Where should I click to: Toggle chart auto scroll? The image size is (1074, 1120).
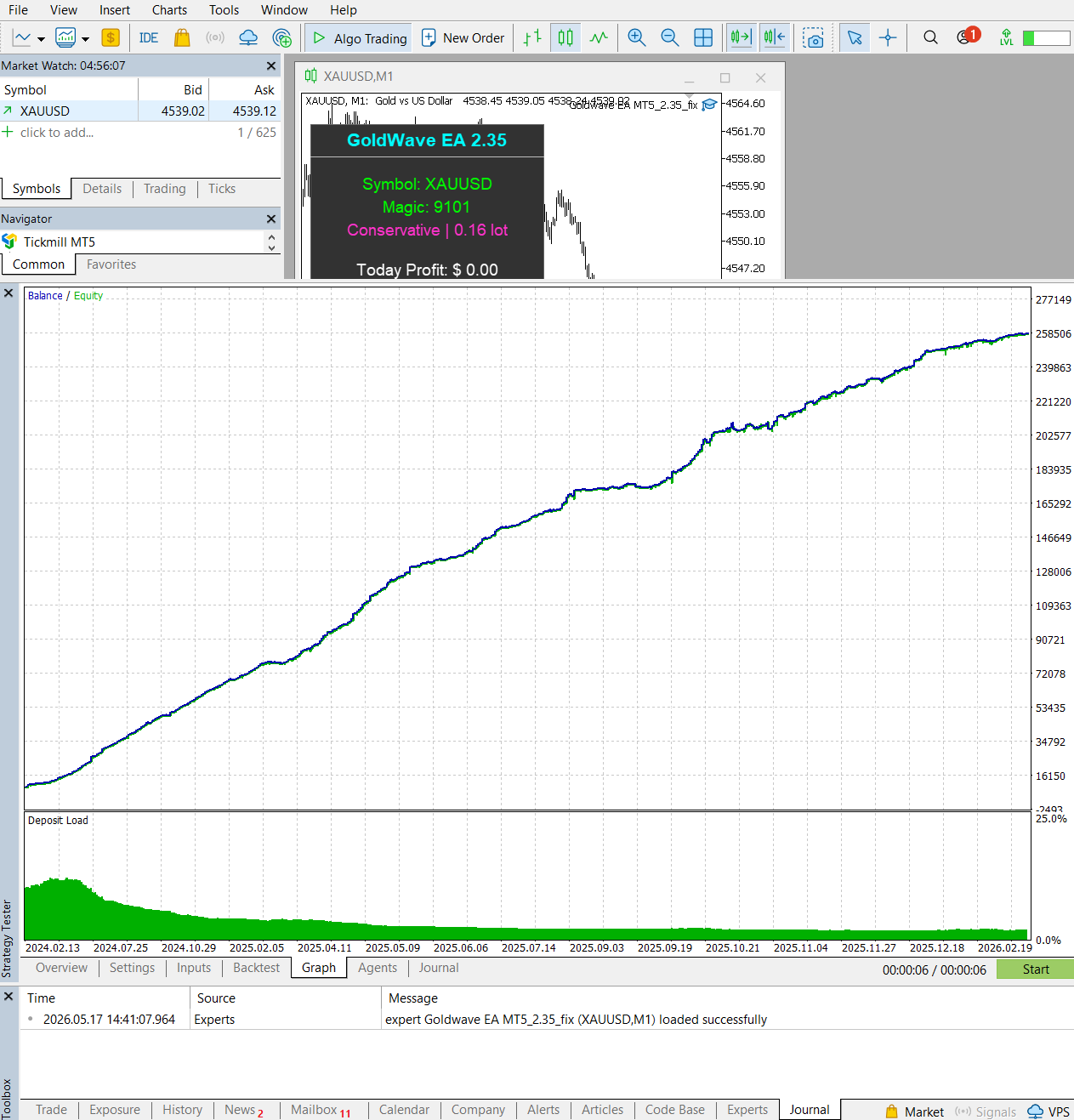point(741,37)
